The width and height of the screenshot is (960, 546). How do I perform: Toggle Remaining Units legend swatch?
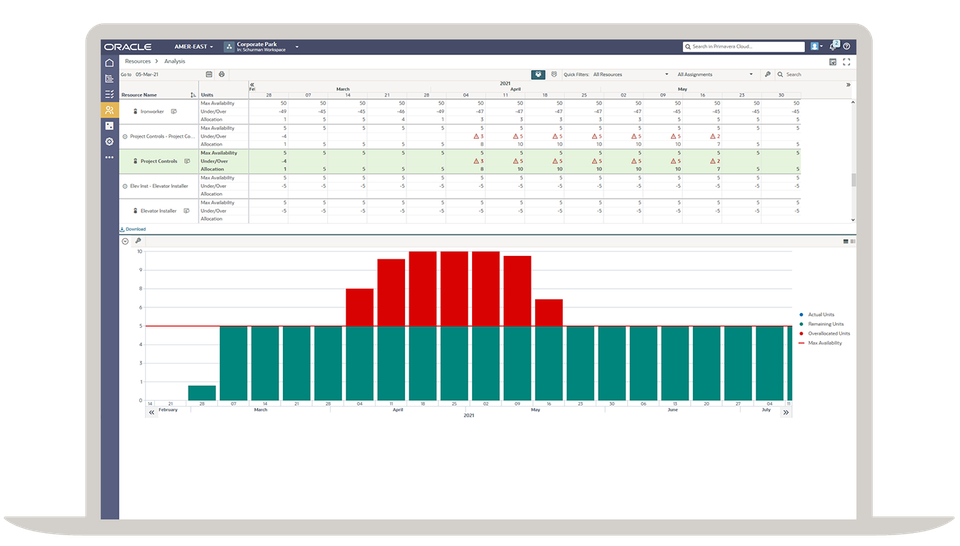[x=801, y=324]
